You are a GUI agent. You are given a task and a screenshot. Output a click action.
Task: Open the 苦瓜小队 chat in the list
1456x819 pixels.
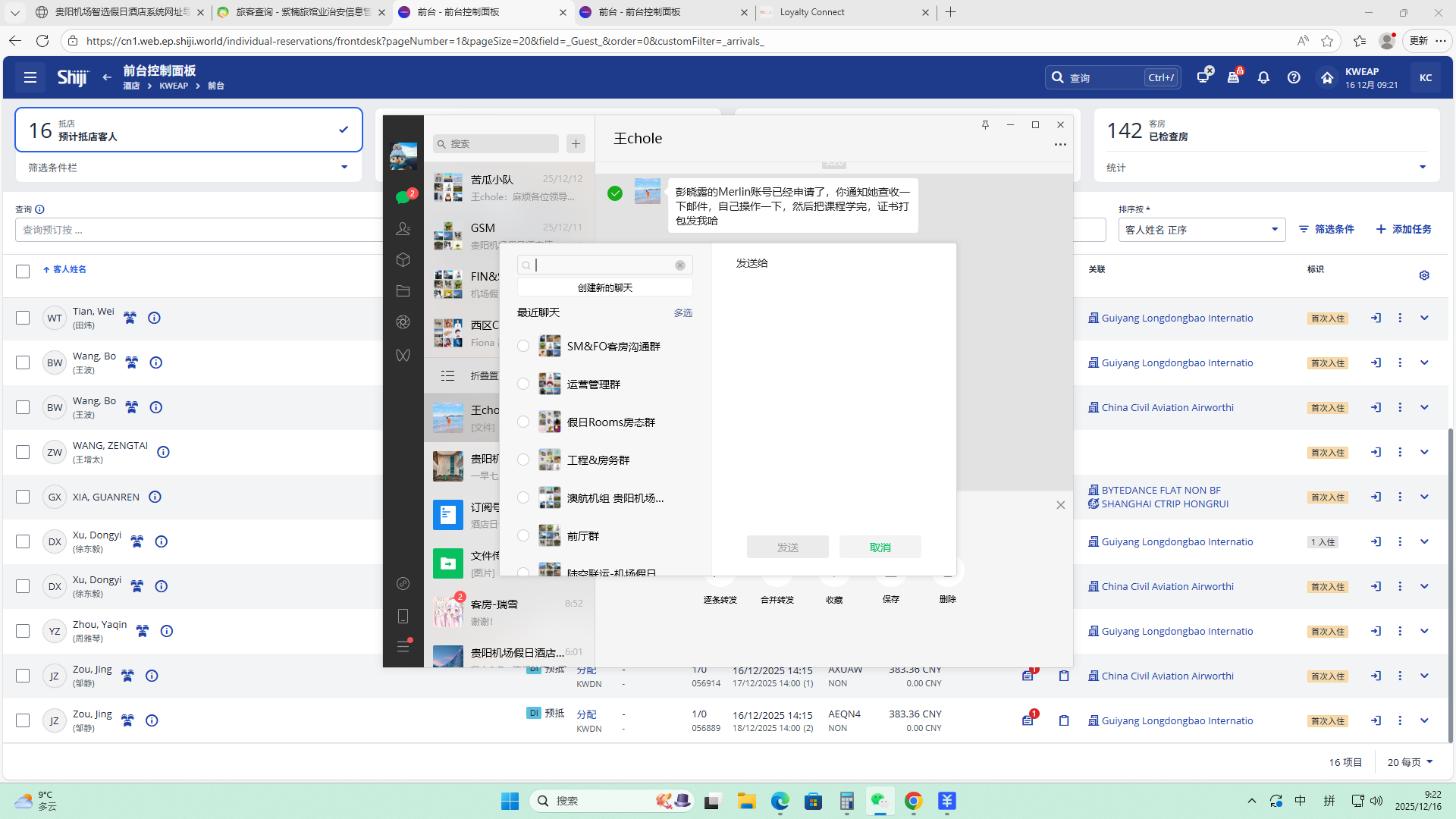508,187
